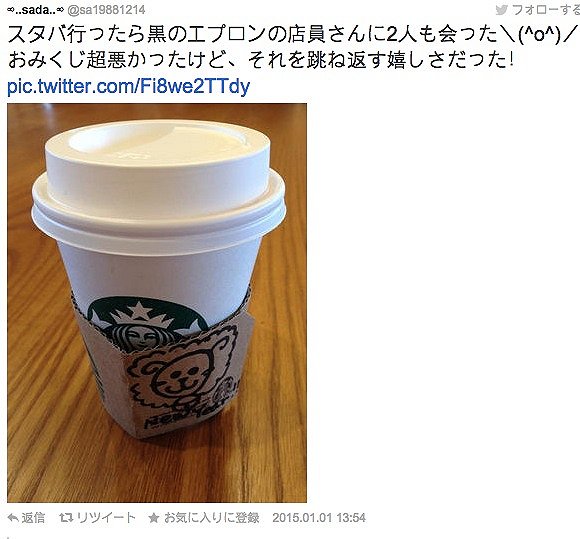This screenshot has height=539, width=580.
Task: Follow the account via フォローする
Action: coord(546,10)
